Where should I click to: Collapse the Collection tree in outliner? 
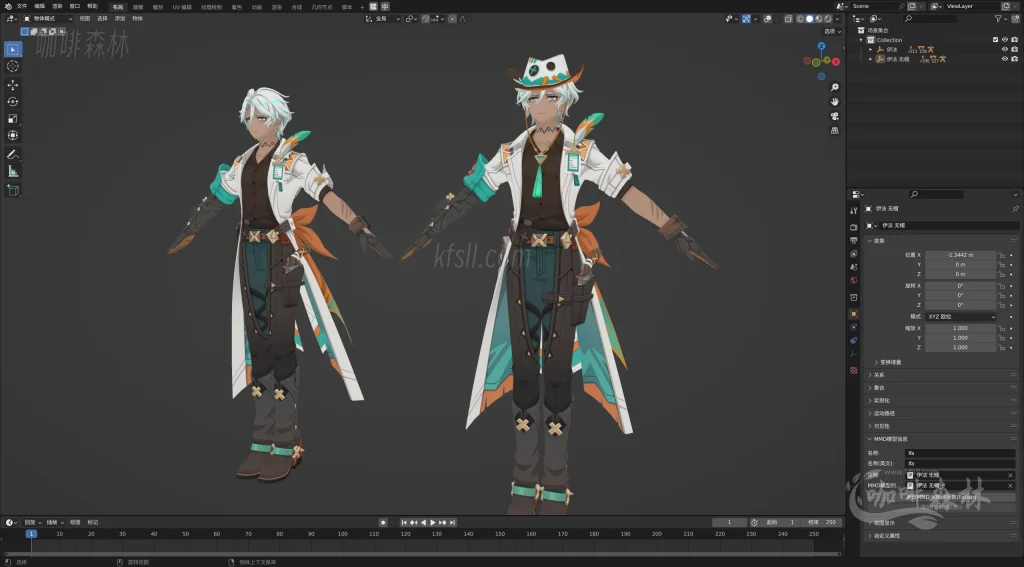(862, 40)
